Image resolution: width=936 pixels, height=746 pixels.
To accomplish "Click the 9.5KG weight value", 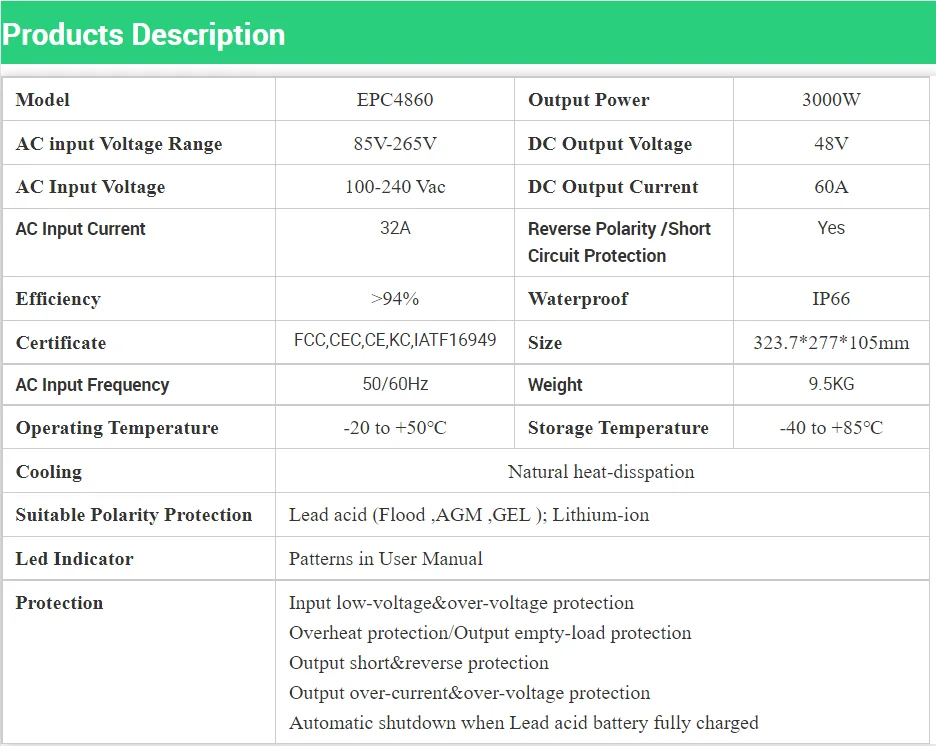I will [x=831, y=384].
